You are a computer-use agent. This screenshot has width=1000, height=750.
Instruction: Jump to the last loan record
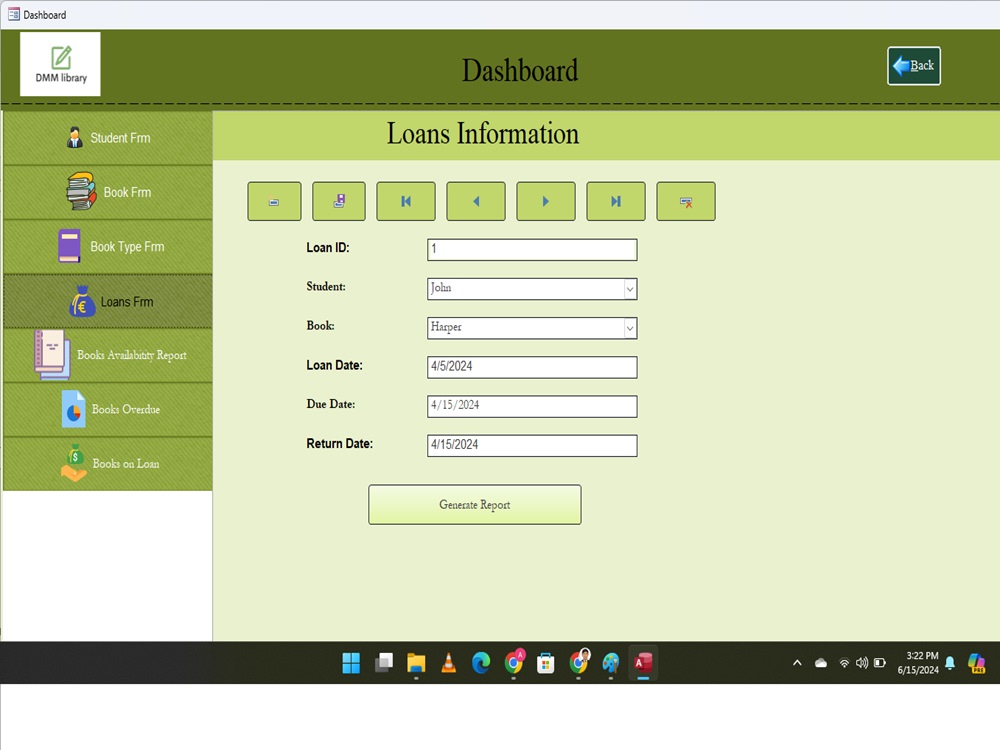click(615, 202)
